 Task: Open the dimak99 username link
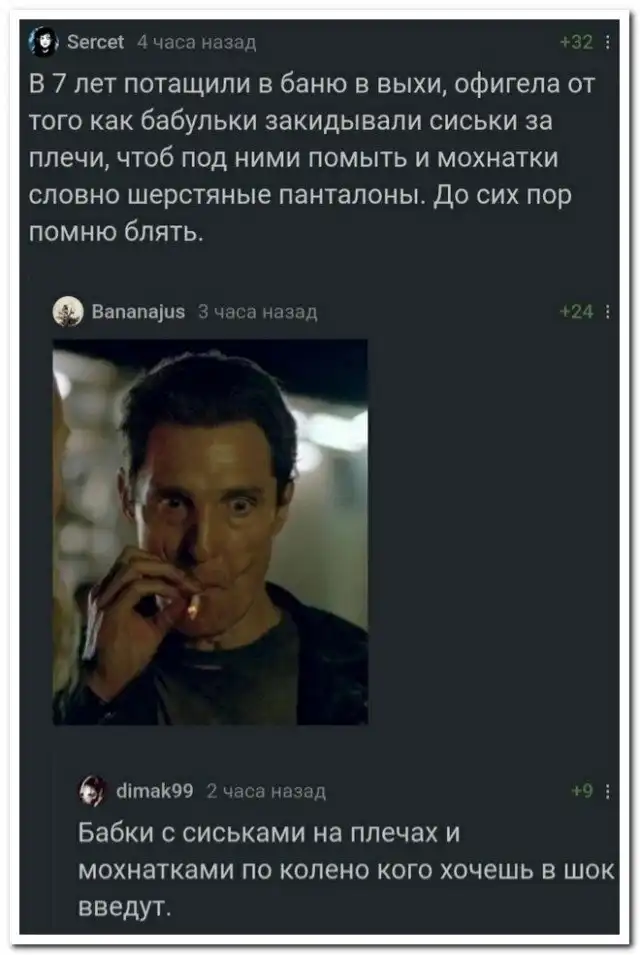tap(155, 791)
